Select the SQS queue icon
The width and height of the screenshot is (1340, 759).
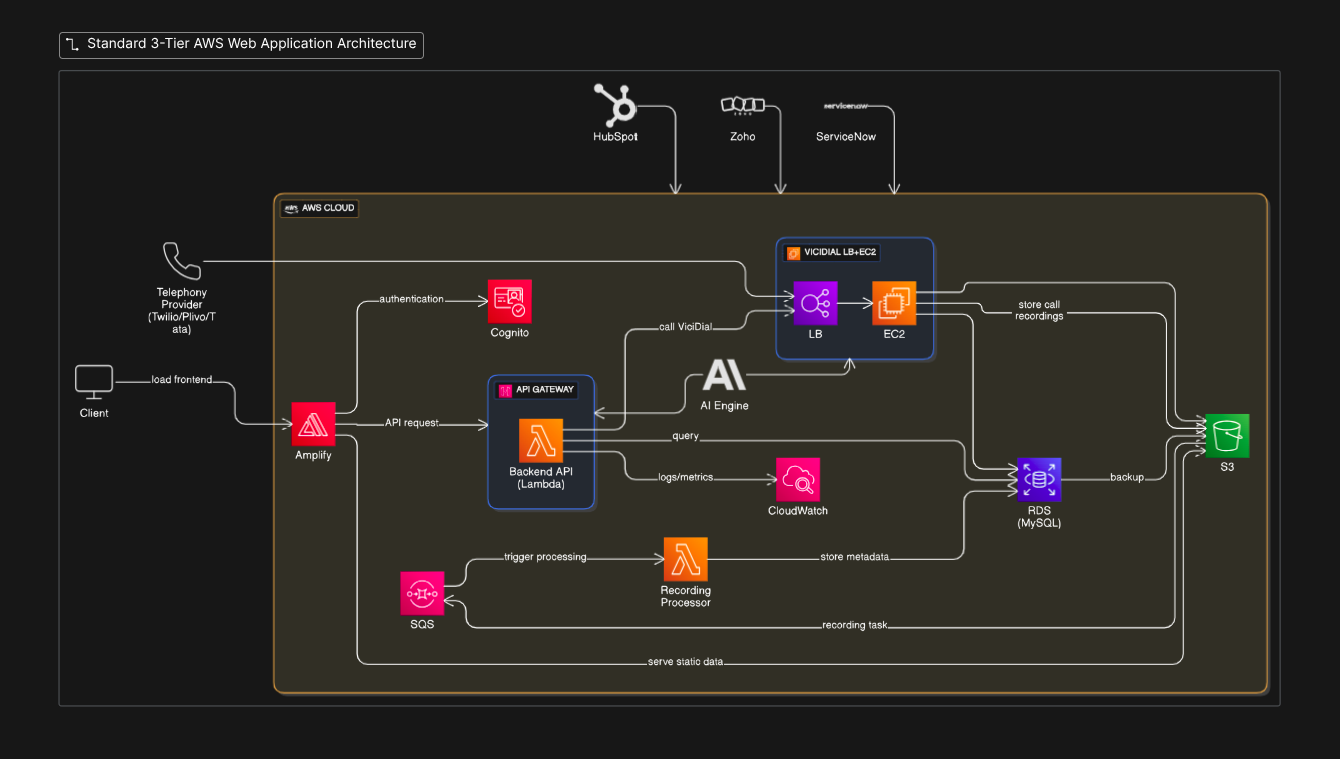421,593
